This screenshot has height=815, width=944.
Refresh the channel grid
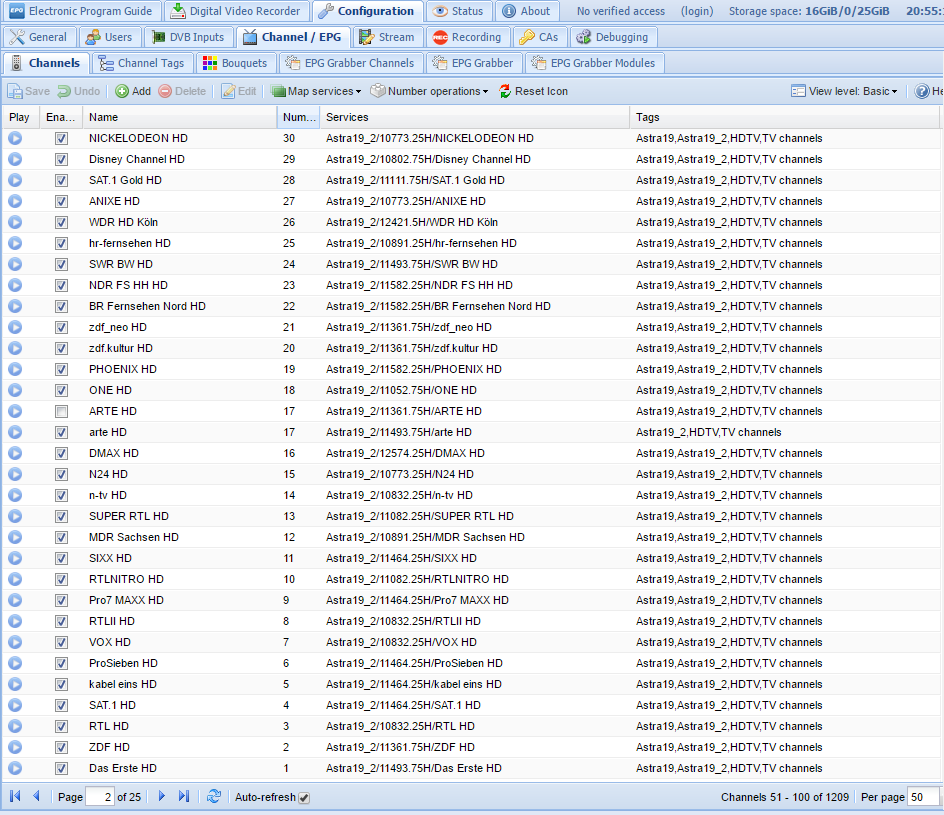[214, 796]
